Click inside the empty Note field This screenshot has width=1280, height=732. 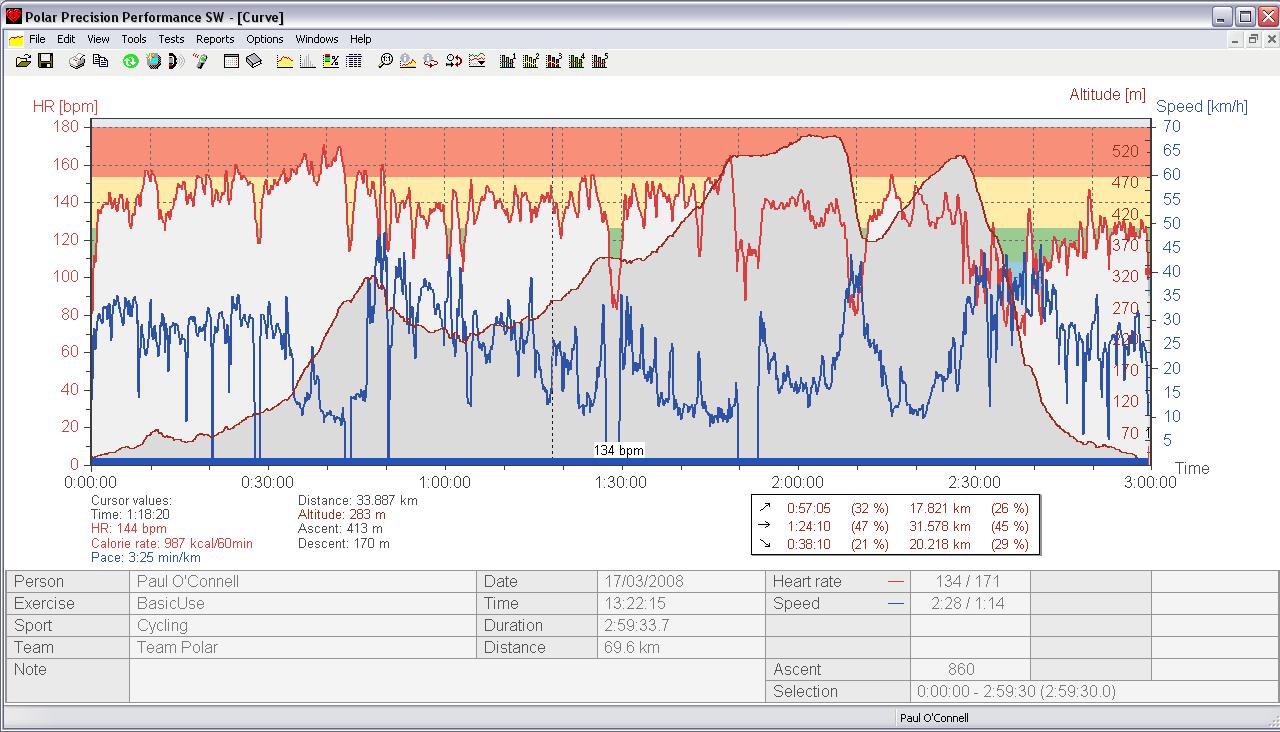(x=447, y=680)
